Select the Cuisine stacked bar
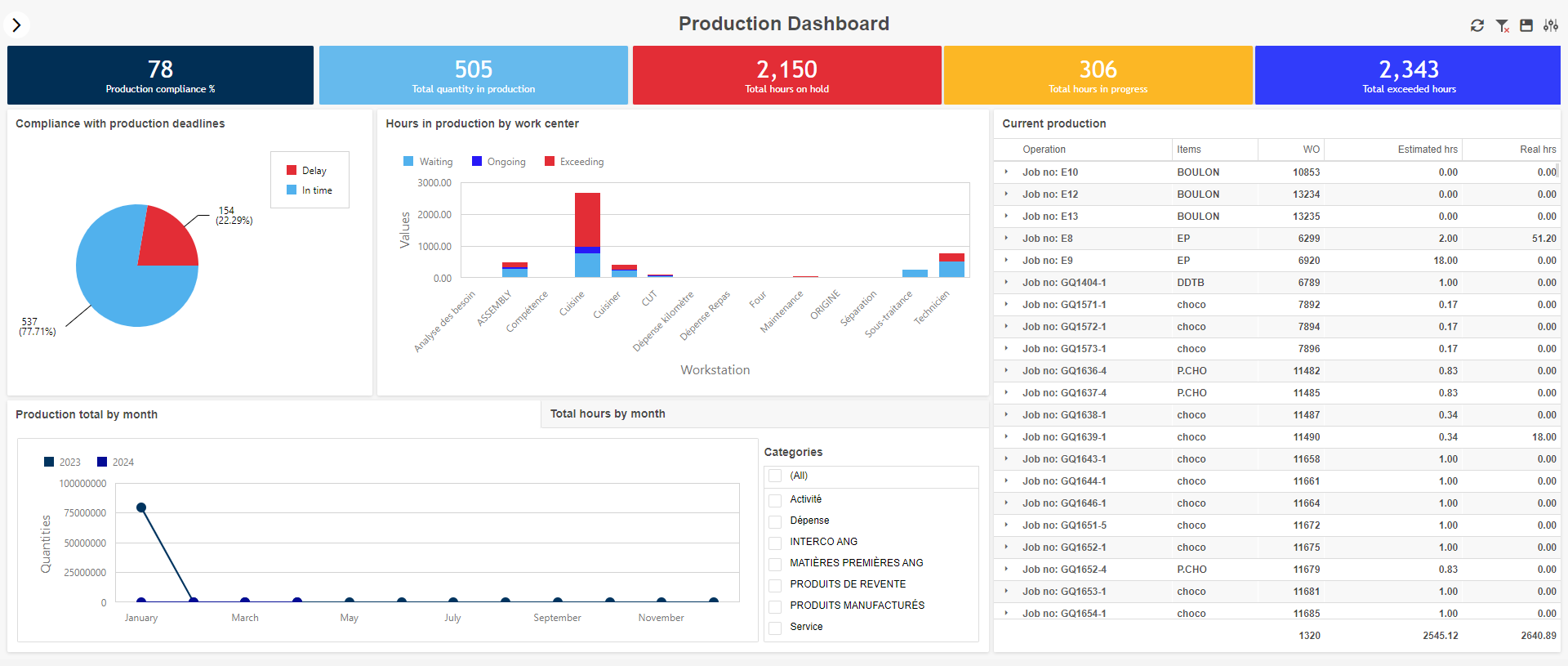 587,235
